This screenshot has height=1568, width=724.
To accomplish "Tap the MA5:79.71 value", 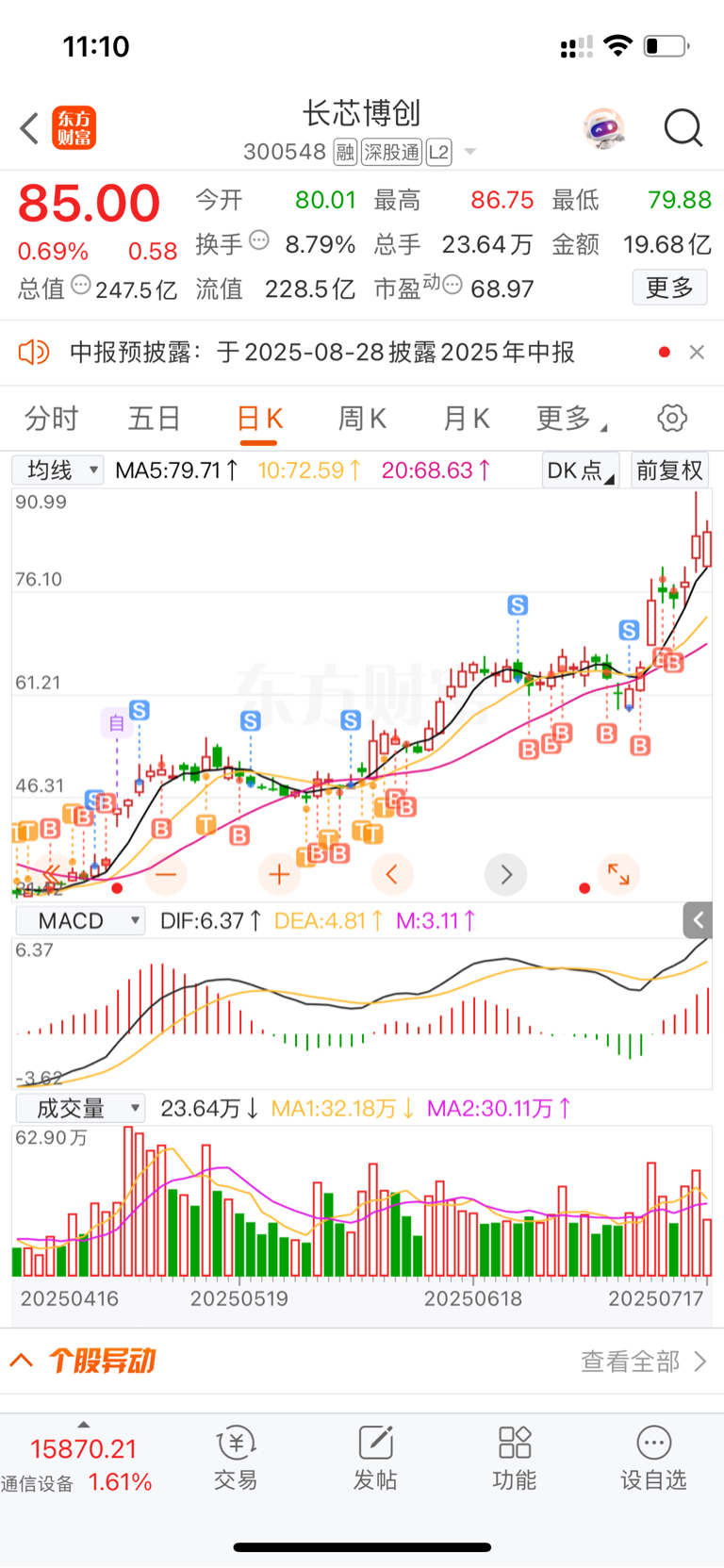I will [x=176, y=470].
